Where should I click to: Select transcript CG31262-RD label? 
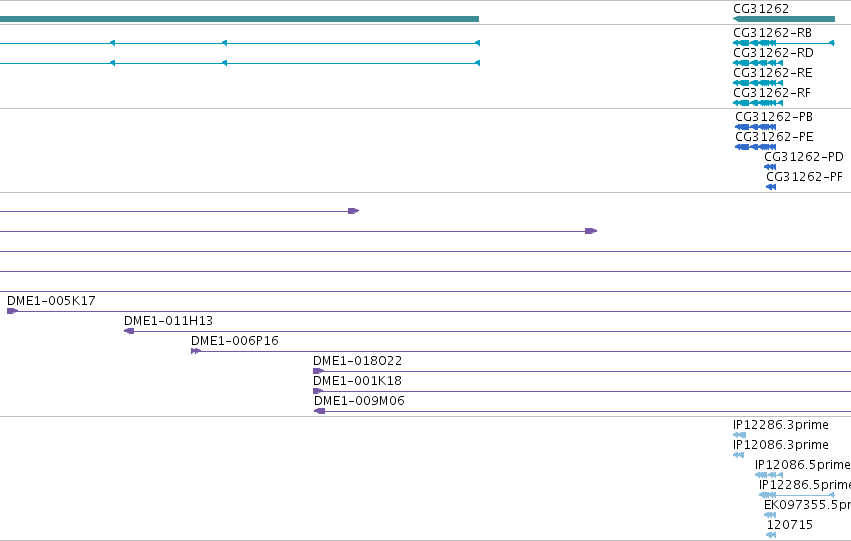coord(773,53)
